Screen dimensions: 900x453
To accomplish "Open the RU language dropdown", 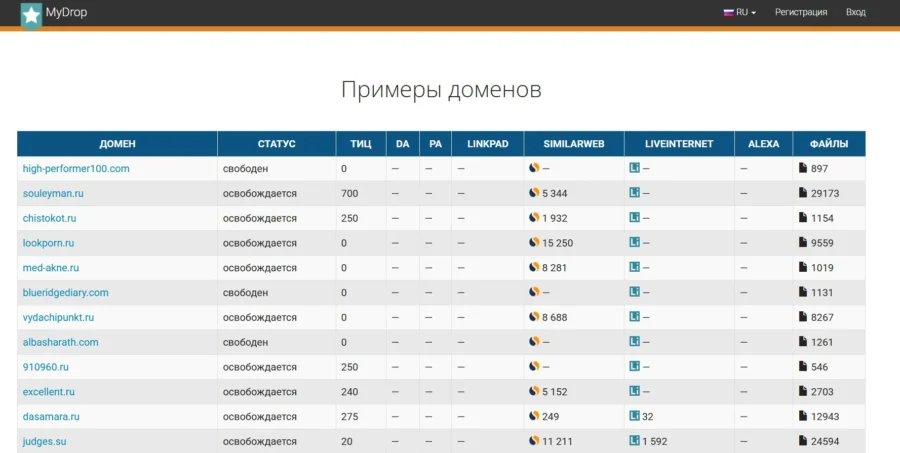I will [x=740, y=12].
